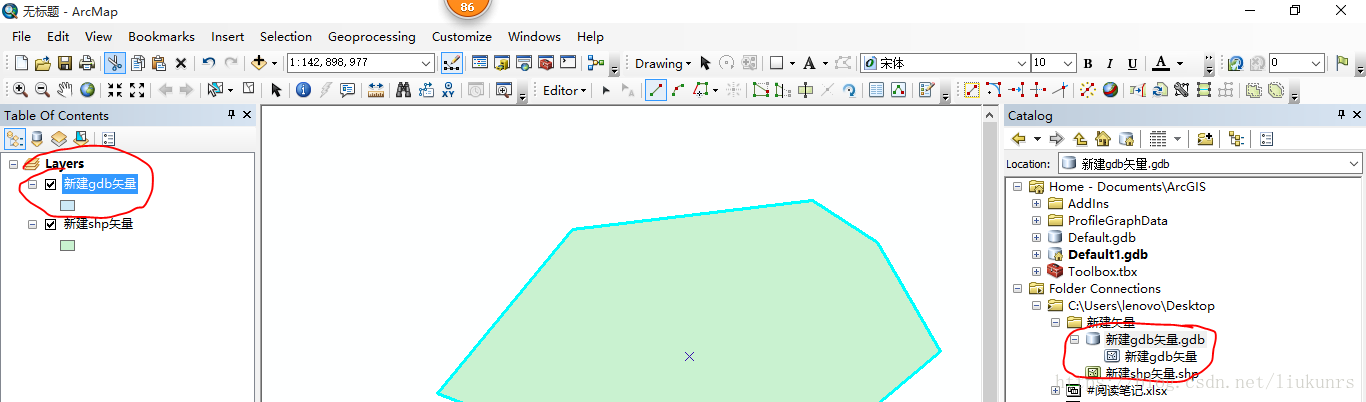Click the Delete X icon in the toolbar
The height and width of the screenshot is (402, 1366).
[x=181, y=63]
